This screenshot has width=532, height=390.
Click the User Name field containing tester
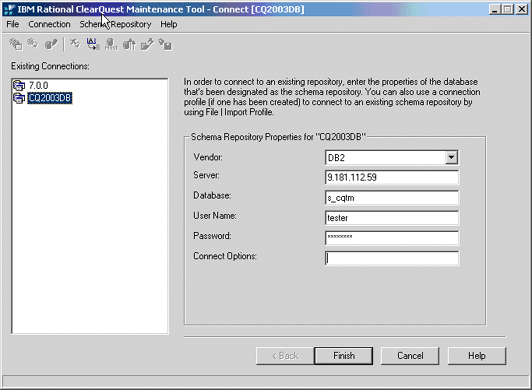(392, 218)
